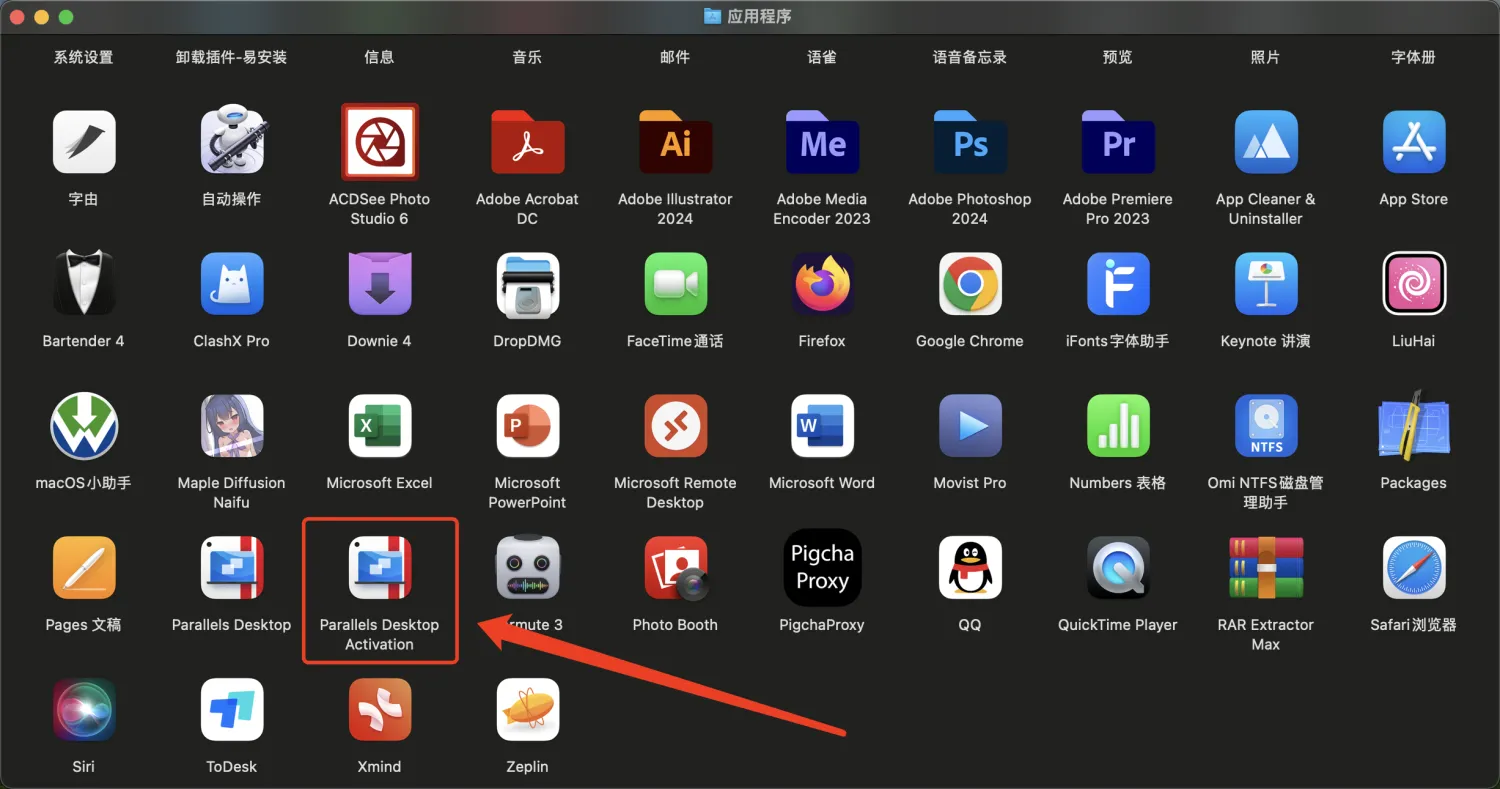Image resolution: width=1500 pixels, height=789 pixels.
Task: Click the 语雀 app label
Action: tap(822, 57)
